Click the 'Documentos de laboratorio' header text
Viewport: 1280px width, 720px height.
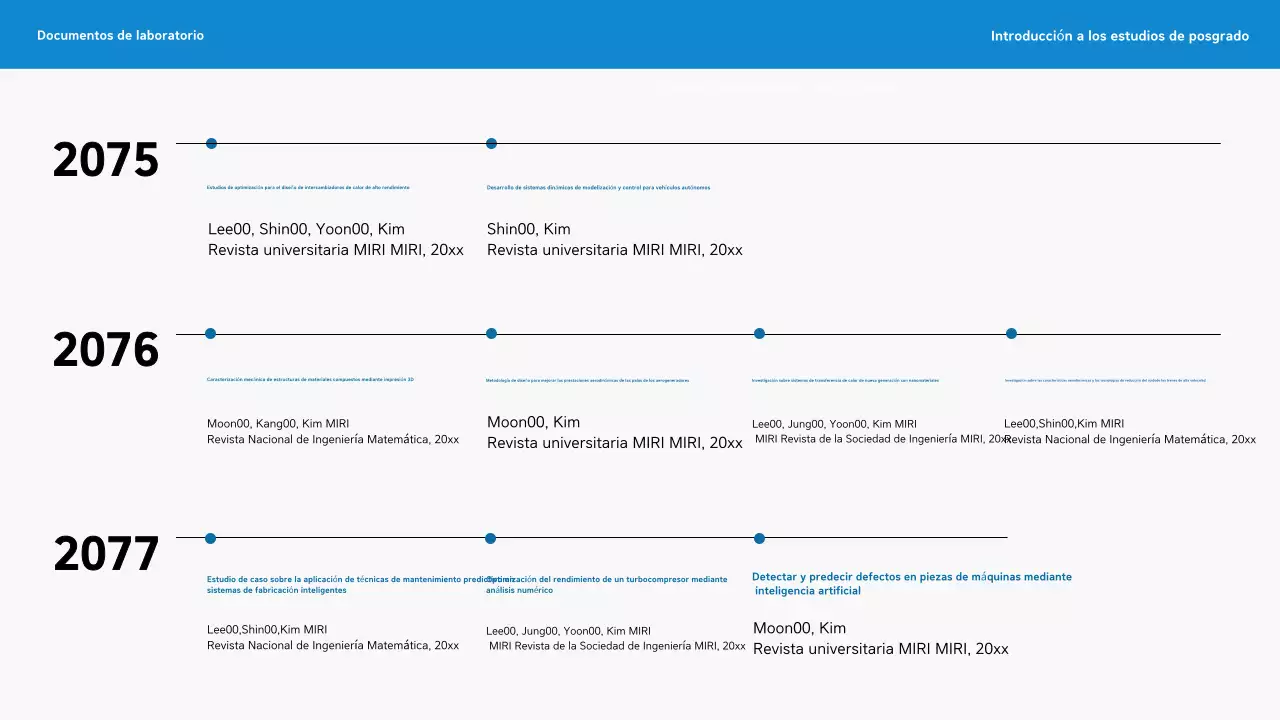click(120, 35)
